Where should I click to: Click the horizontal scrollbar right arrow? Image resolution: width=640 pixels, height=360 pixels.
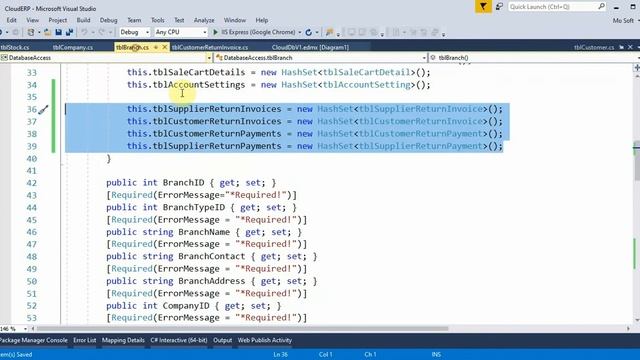pos(628,329)
